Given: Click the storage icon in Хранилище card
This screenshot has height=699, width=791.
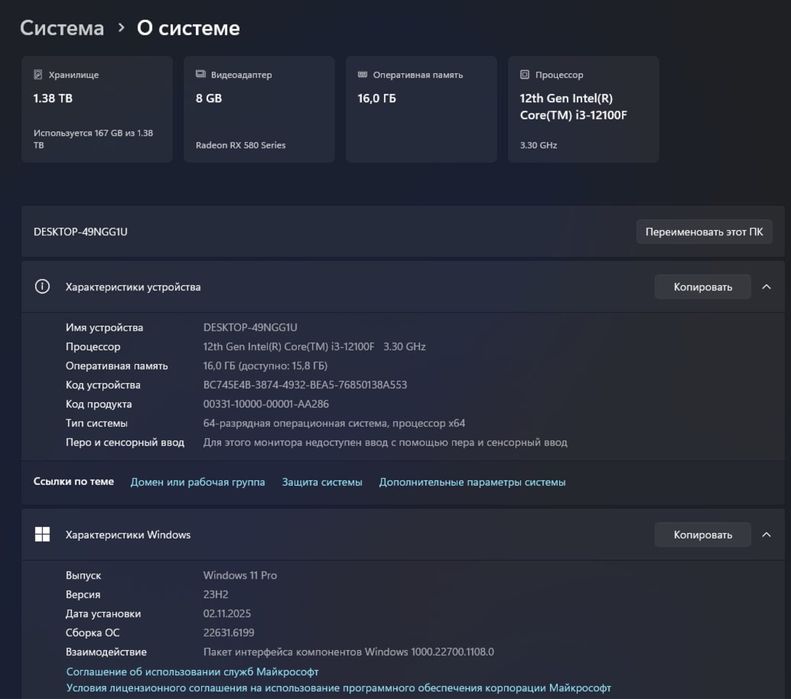Looking at the screenshot, I should coord(38,75).
